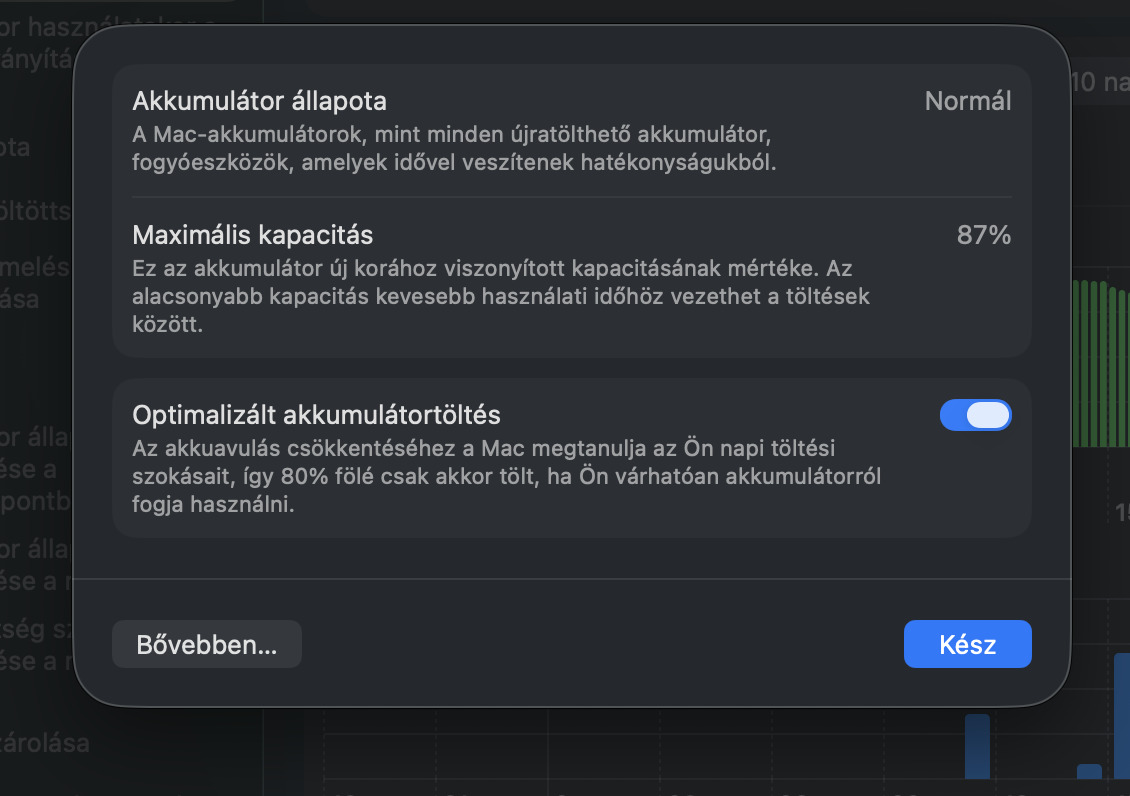Click the sidebar text ending in "pota"
This screenshot has height=796, width=1130.
tap(16, 147)
